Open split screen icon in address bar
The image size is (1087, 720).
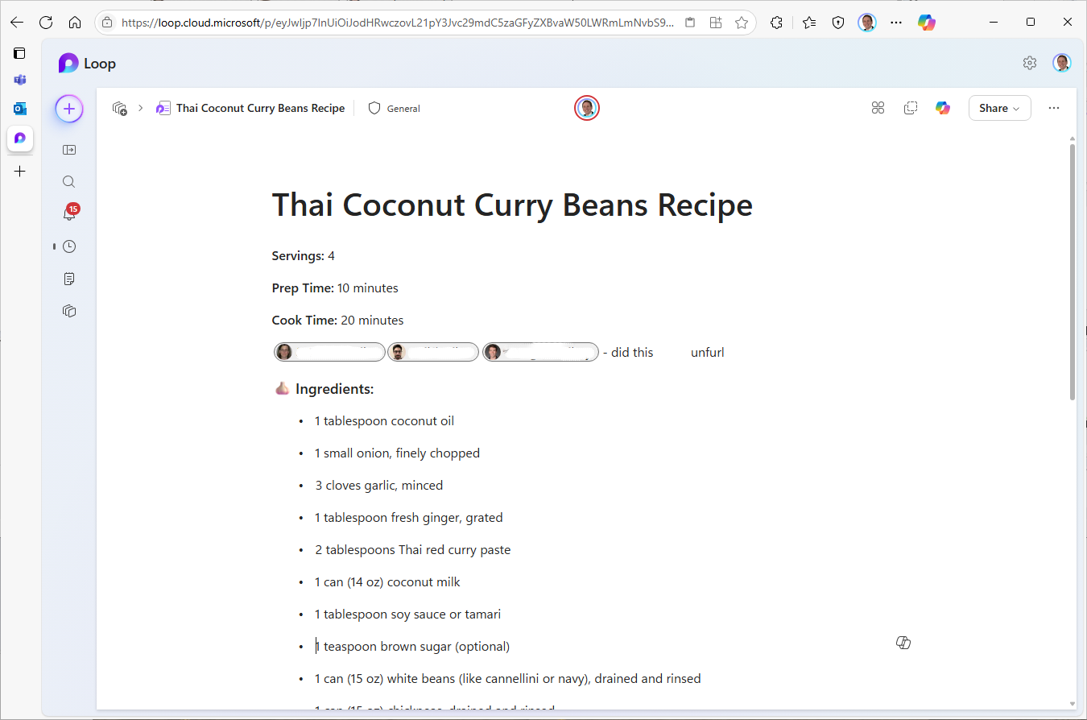[716, 22]
